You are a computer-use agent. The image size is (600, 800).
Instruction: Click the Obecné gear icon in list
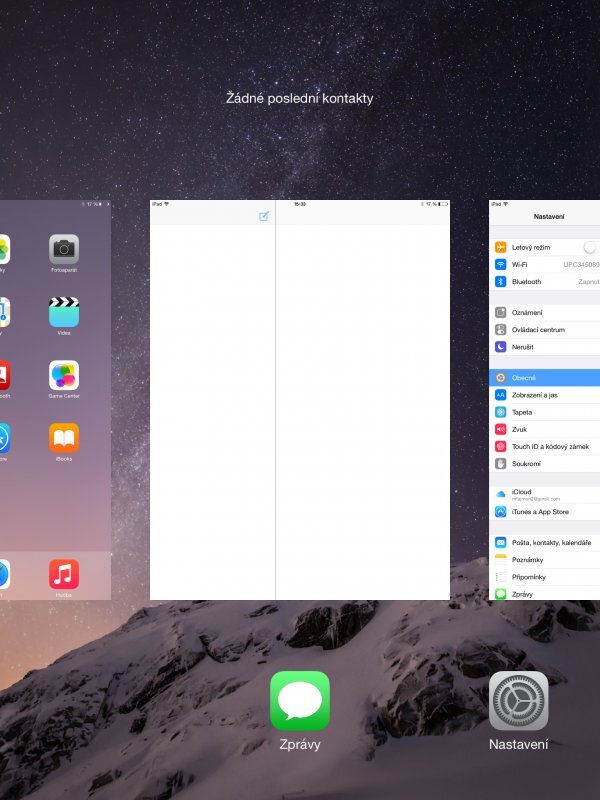(501, 378)
